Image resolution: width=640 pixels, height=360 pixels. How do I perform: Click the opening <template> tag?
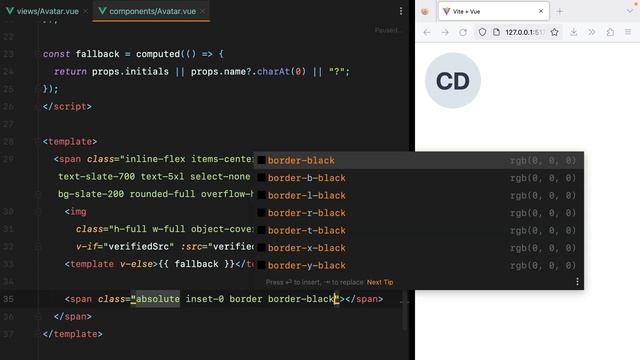pyautogui.click(x=70, y=142)
